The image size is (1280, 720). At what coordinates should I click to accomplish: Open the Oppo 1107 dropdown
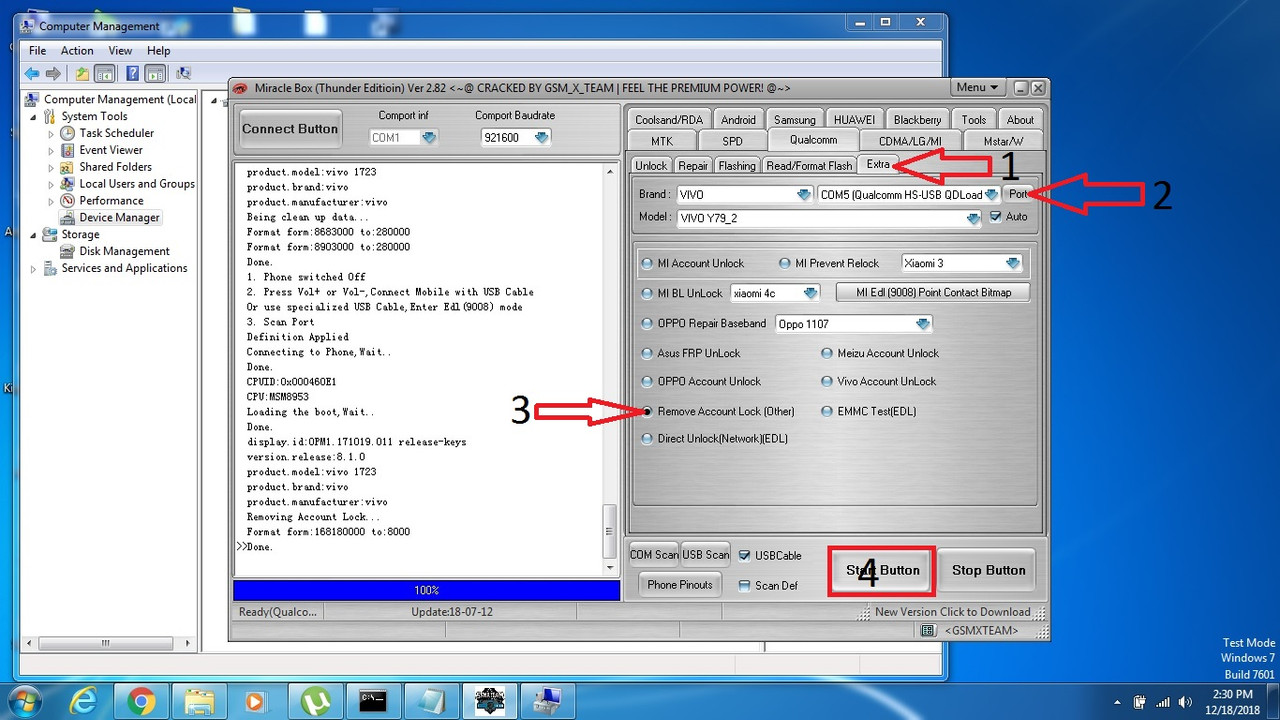tap(923, 324)
